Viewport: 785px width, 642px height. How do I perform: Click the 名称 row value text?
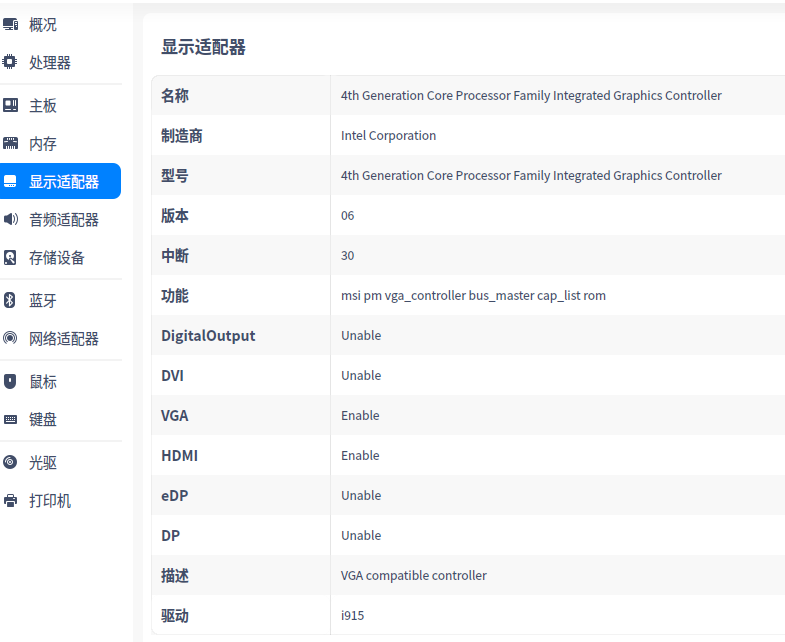[x=531, y=95]
